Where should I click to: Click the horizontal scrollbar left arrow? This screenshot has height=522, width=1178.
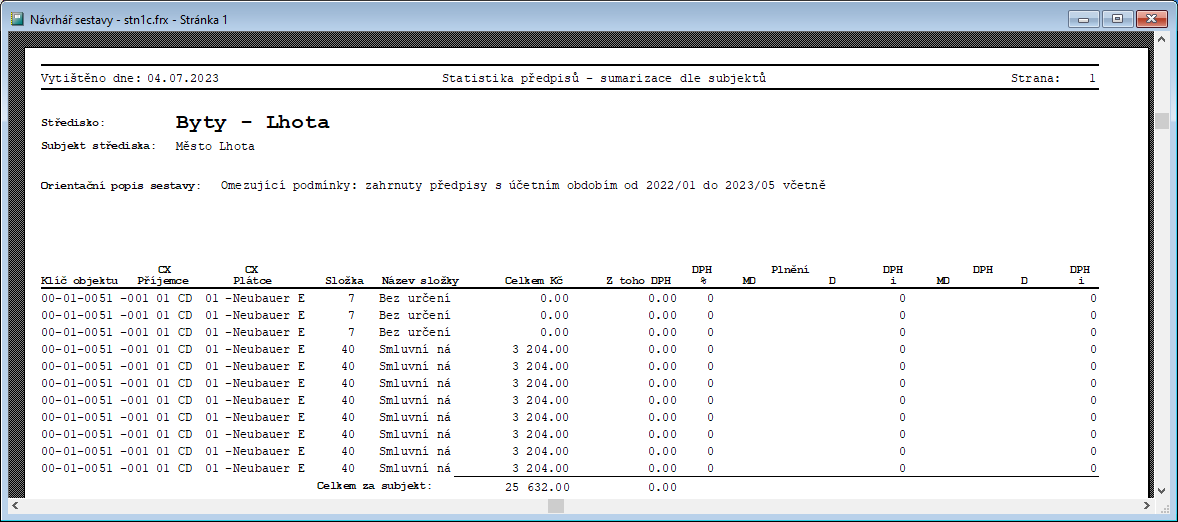point(17,506)
